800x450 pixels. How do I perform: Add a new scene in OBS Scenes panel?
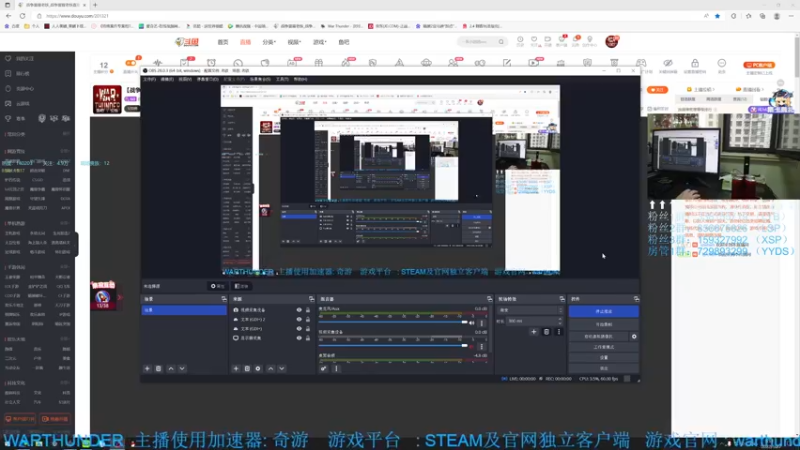pyautogui.click(x=147, y=368)
